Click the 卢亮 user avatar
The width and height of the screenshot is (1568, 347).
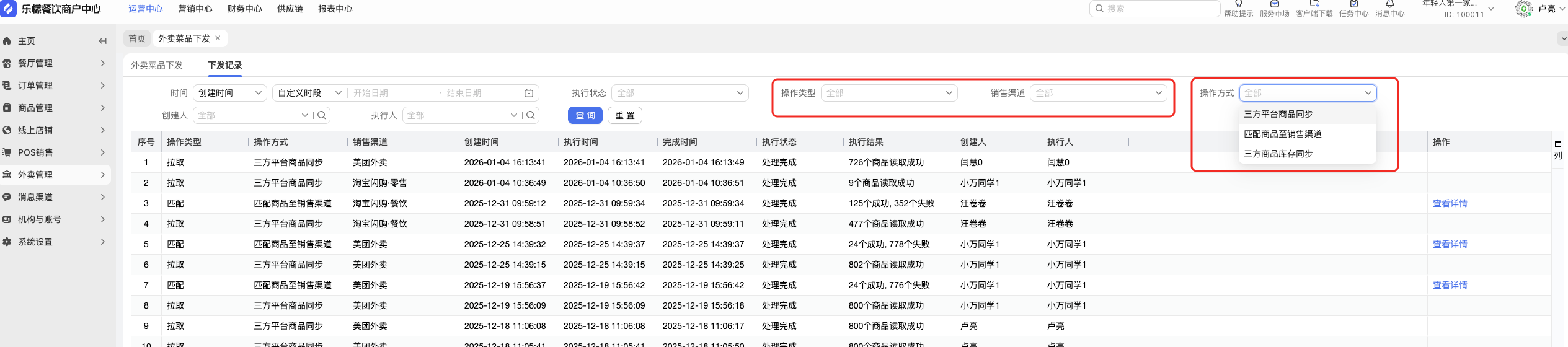pos(1524,9)
